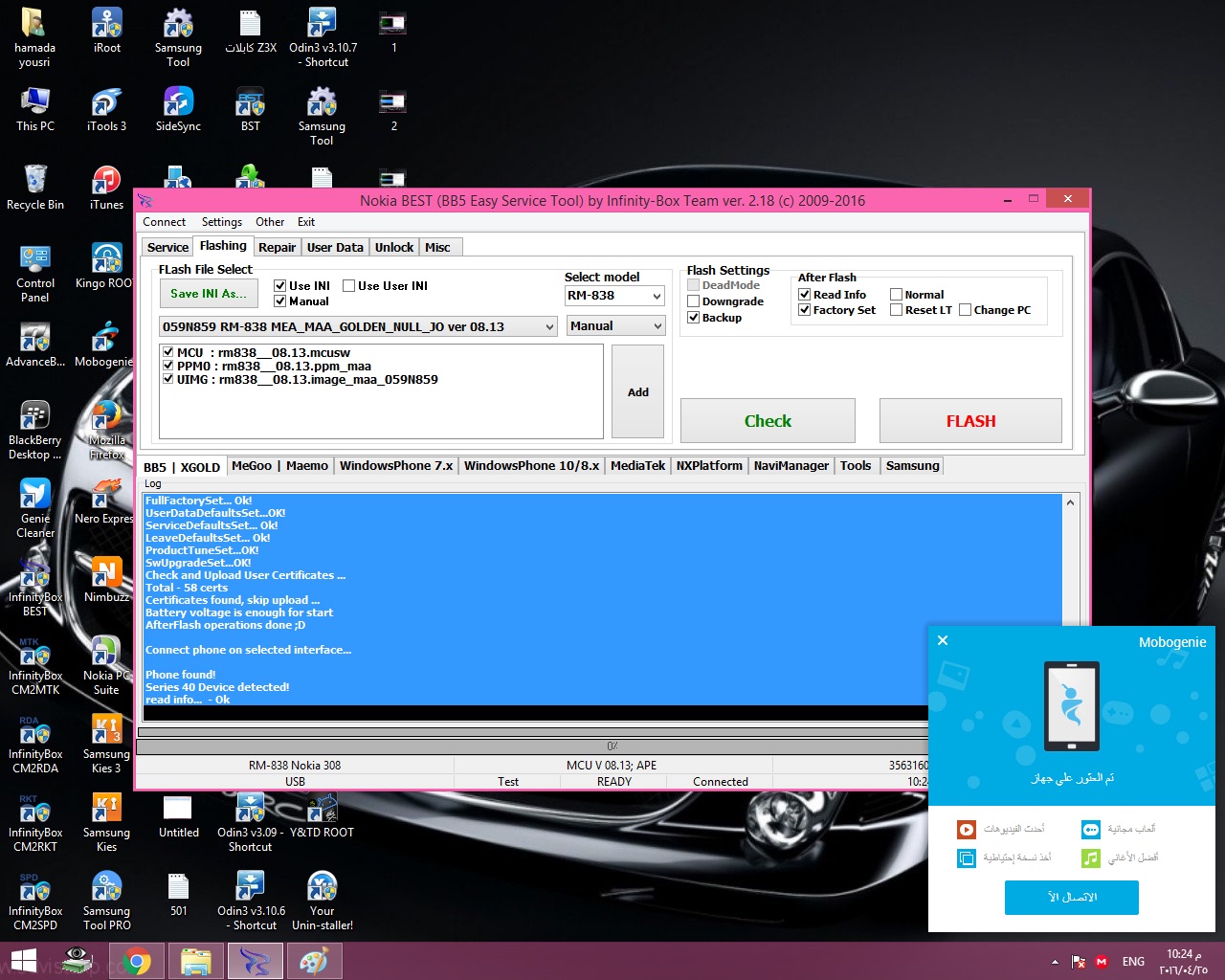The image size is (1225, 980).
Task: Select the Nokia PC Suite desktop icon
Action: [x=106, y=666]
